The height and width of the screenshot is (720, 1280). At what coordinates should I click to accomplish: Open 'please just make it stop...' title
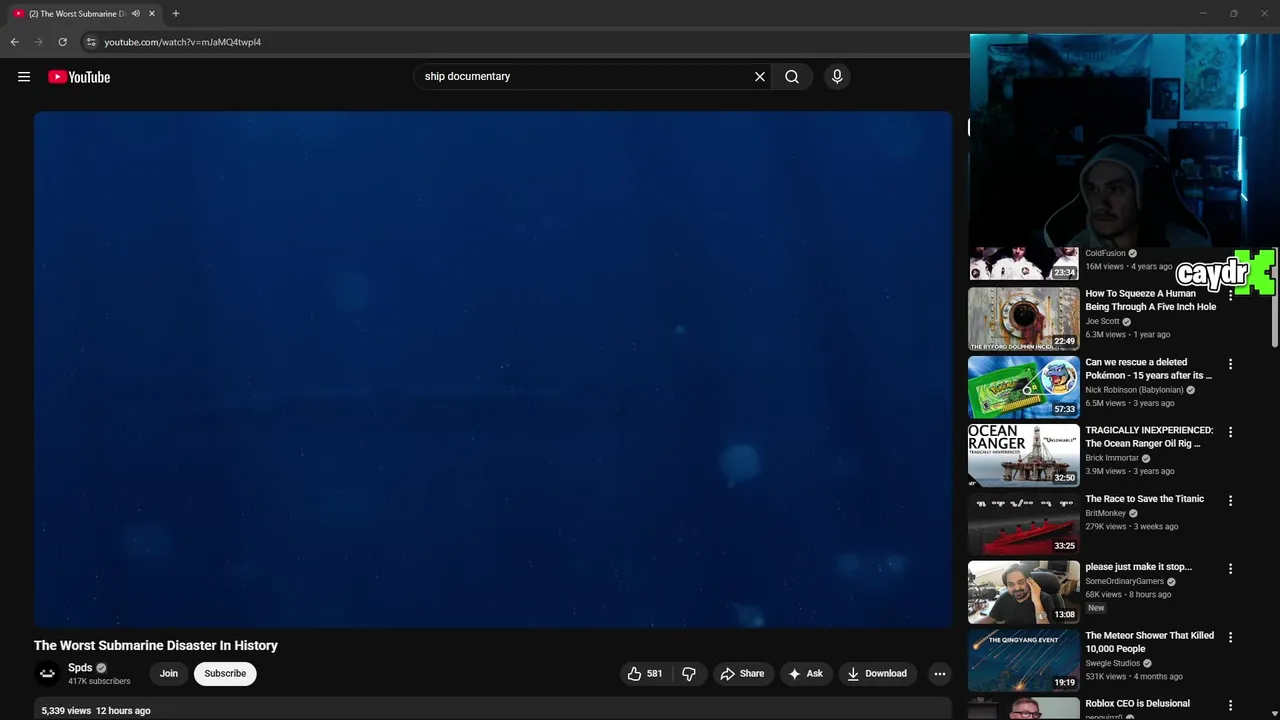pyautogui.click(x=1139, y=567)
